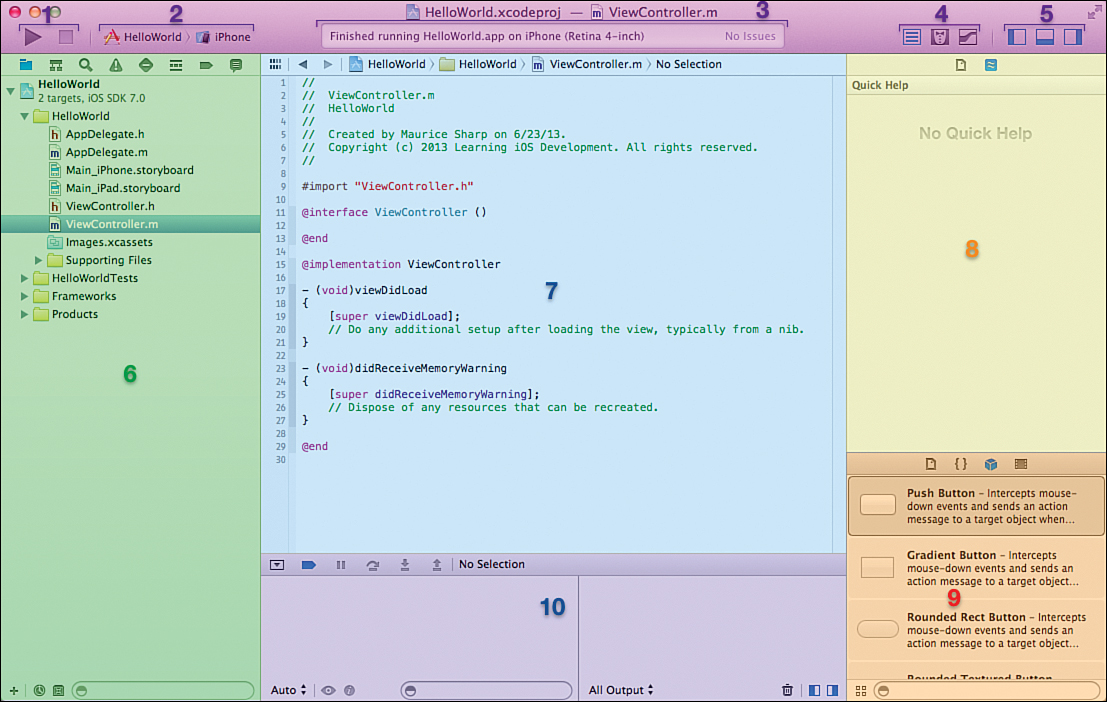Open the Media library filmstrip tab
Viewport: 1107px width, 702px height.
pos(1021,464)
